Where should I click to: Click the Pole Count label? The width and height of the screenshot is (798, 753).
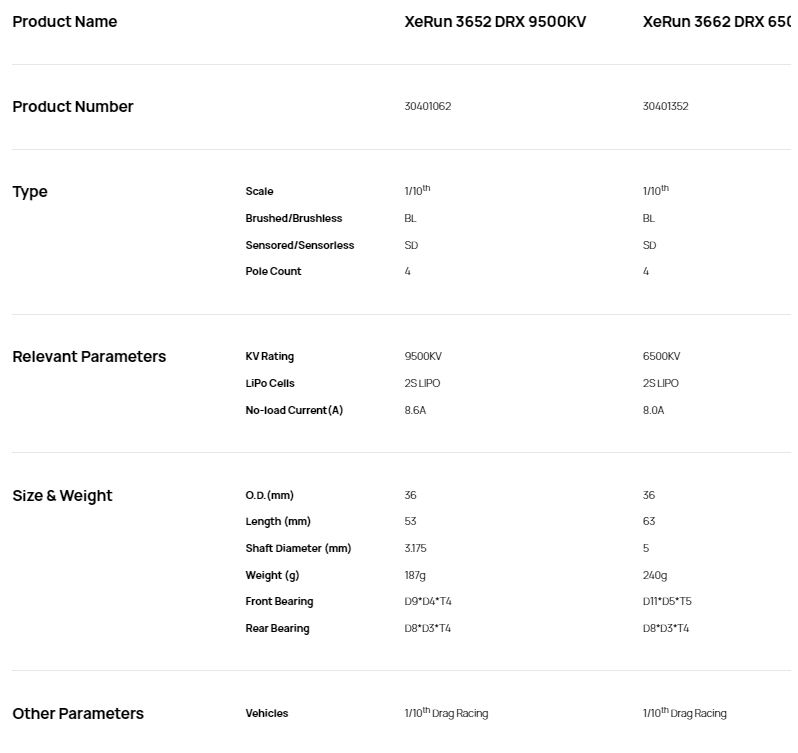pyautogui.click(x=273, y=271)
